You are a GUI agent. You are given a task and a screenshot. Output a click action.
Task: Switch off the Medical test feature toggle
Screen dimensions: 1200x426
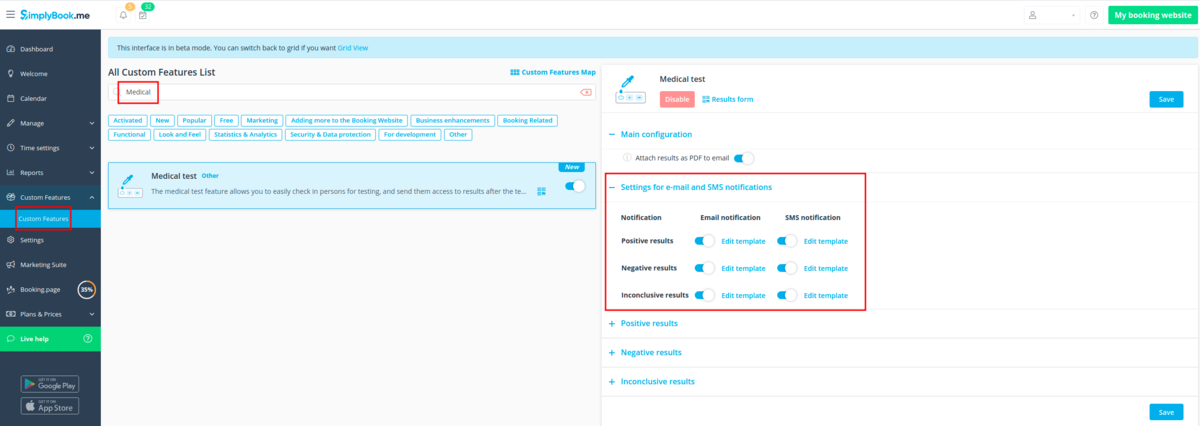point(575,186)
